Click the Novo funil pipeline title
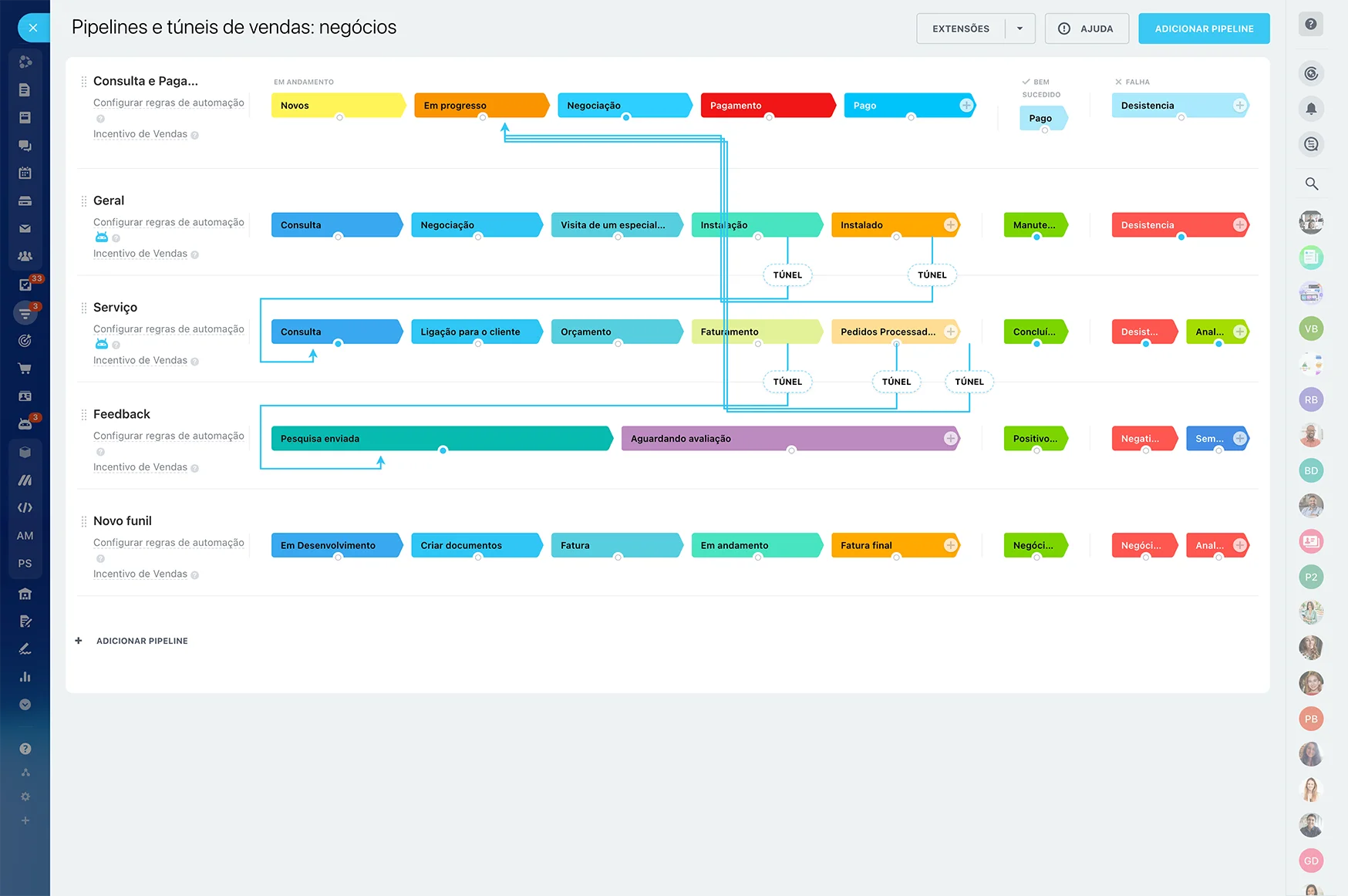 click(123, 521)
